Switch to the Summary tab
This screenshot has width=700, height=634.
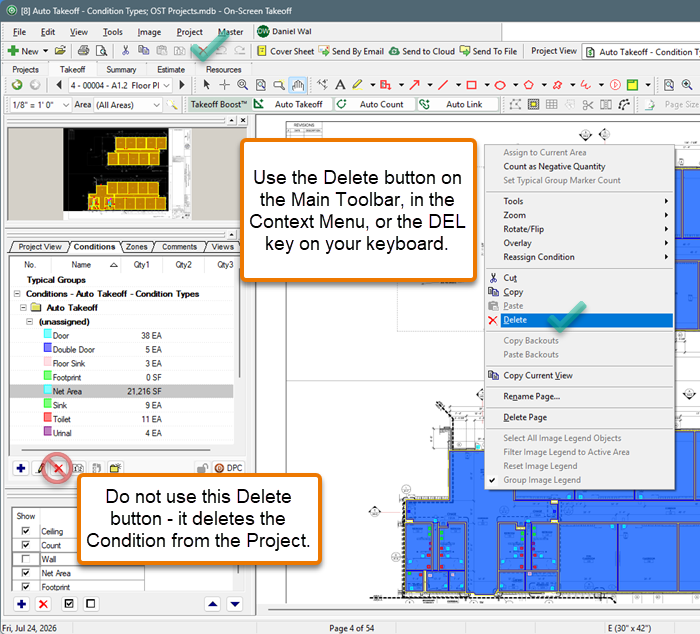tap(121, 70)
